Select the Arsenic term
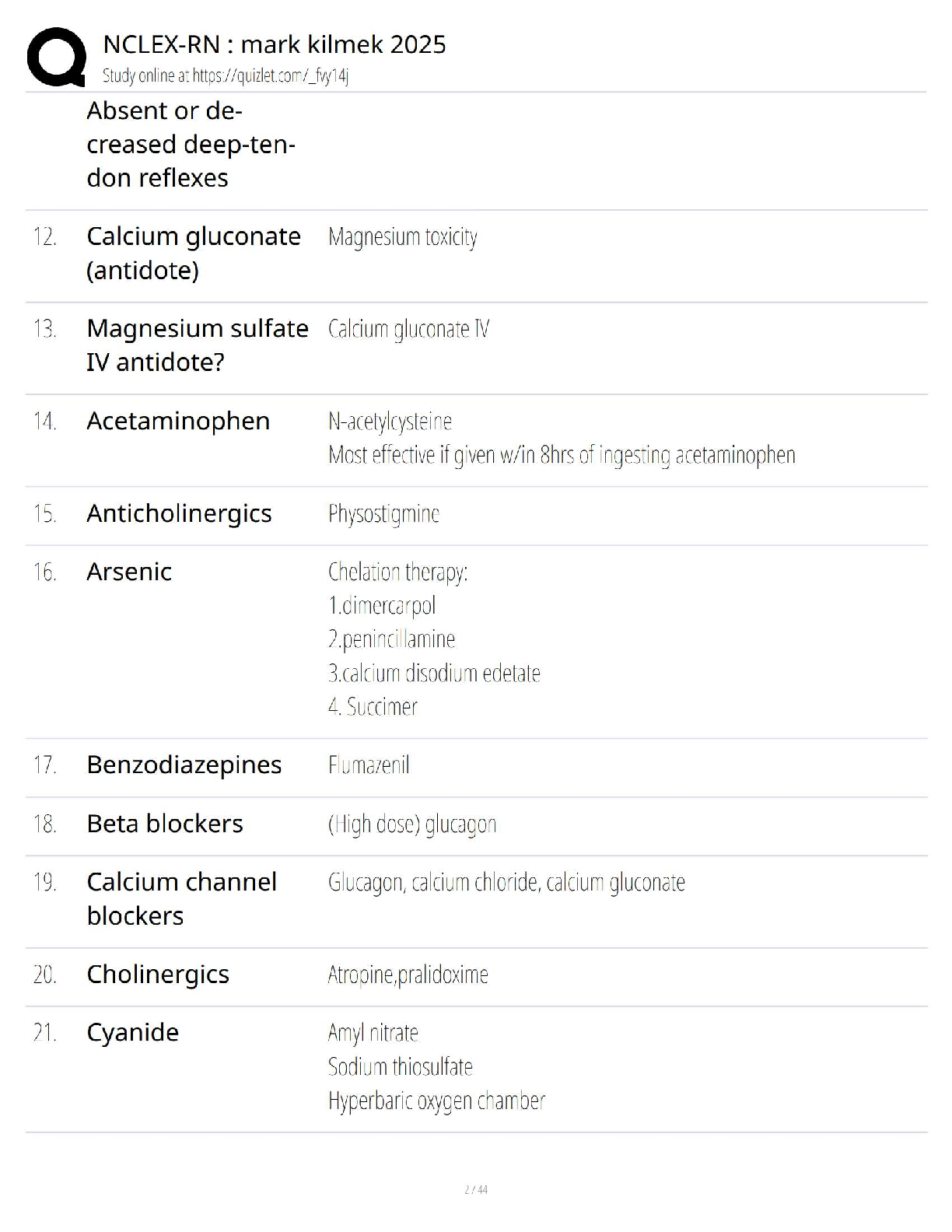 (129, 572)
